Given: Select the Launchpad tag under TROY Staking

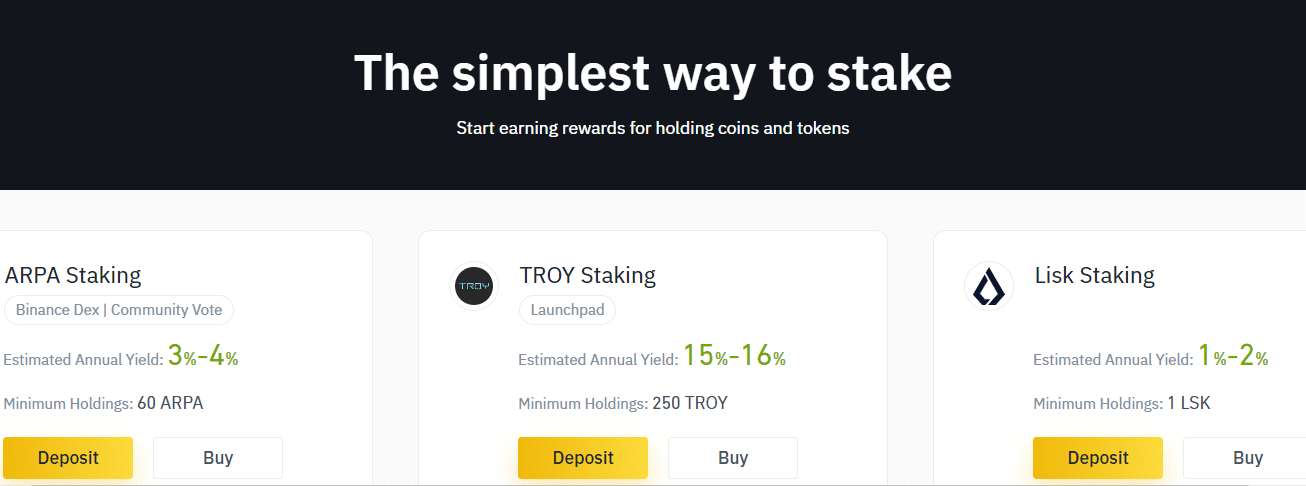Looking at the screenshot, I should (567, 310).
